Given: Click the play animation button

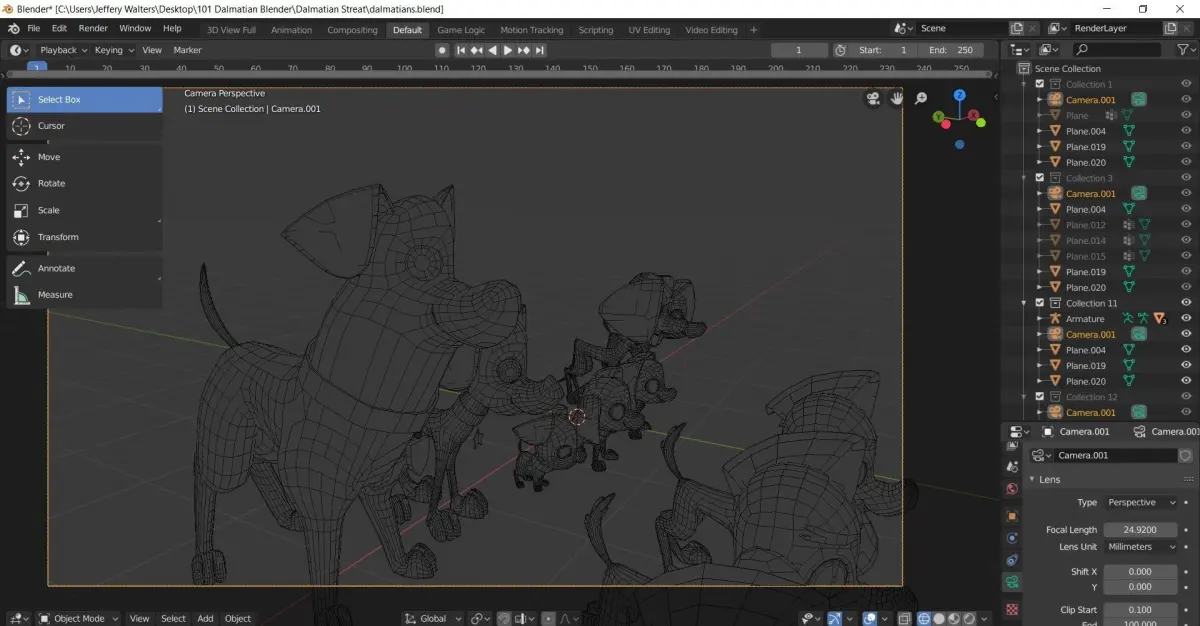Looking at the screenshot, I should pos(508,50).
